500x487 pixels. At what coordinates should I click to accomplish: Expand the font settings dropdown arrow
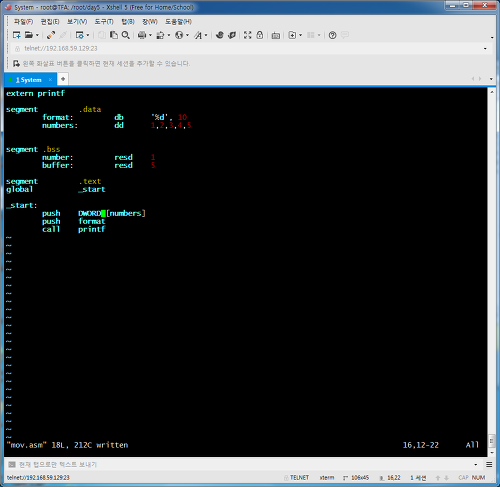(206, 35)
